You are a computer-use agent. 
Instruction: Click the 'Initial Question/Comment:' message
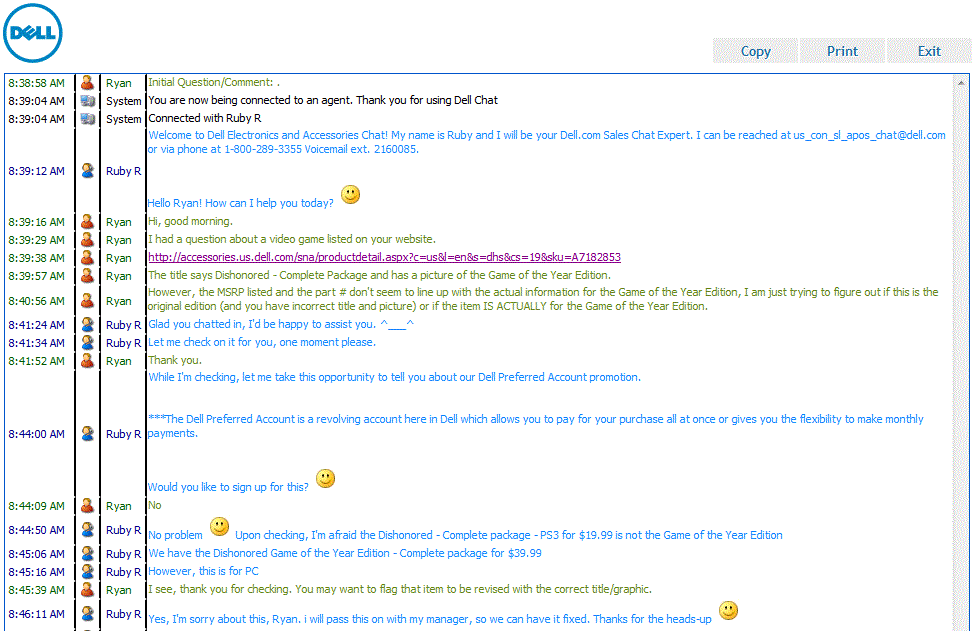(214, 82)
